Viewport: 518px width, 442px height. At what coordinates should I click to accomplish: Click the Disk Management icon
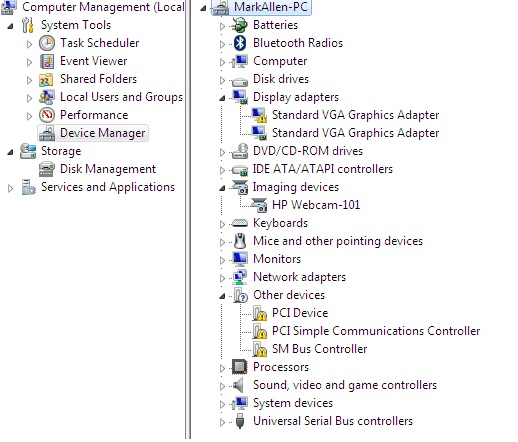47,169
